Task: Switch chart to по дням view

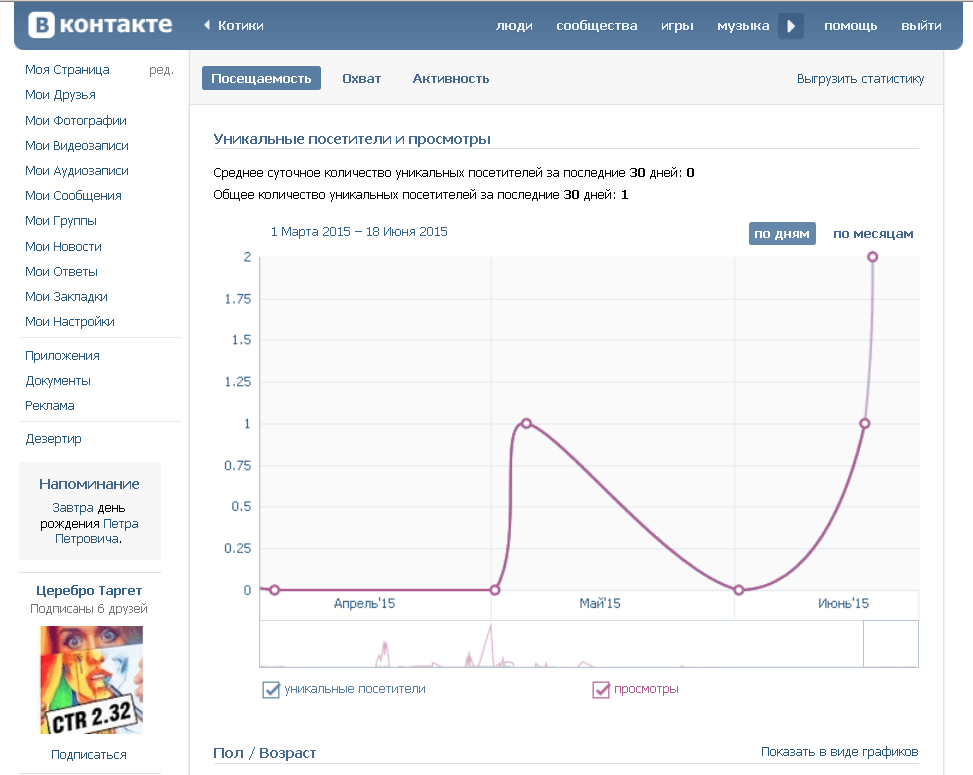Action: tap(782, 233)
